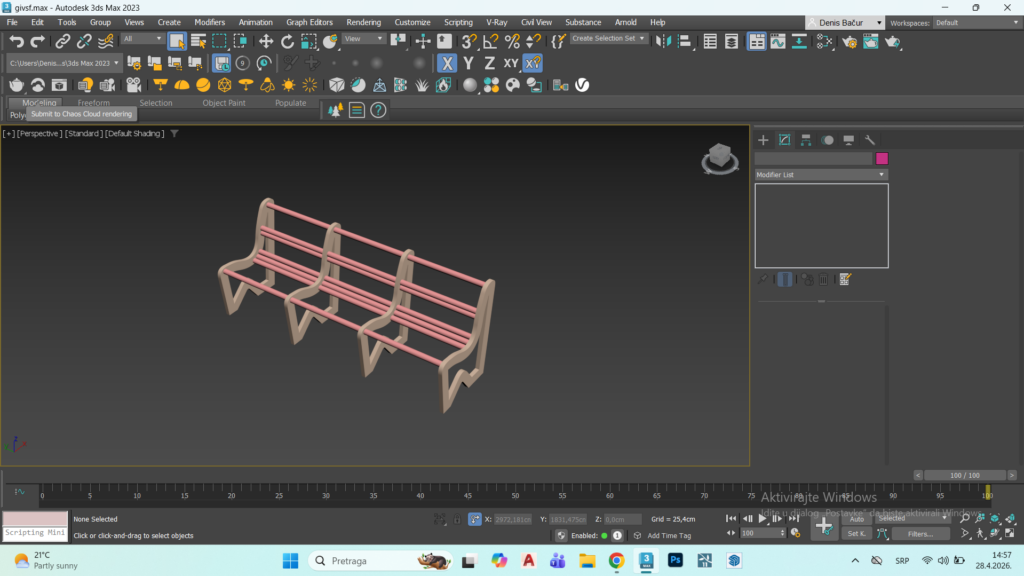Click the Teapot primitive icon
This screenshot has height=576, width=1024.
click(x=16, y=85)
